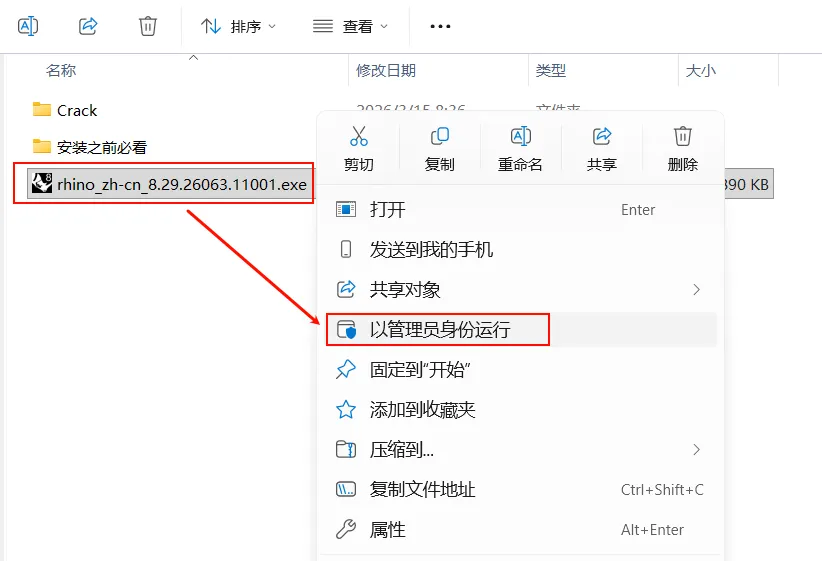Click the 安装之前必看 folder icon
This screenshot has height=561, width=822.
(x=41, y=146)
